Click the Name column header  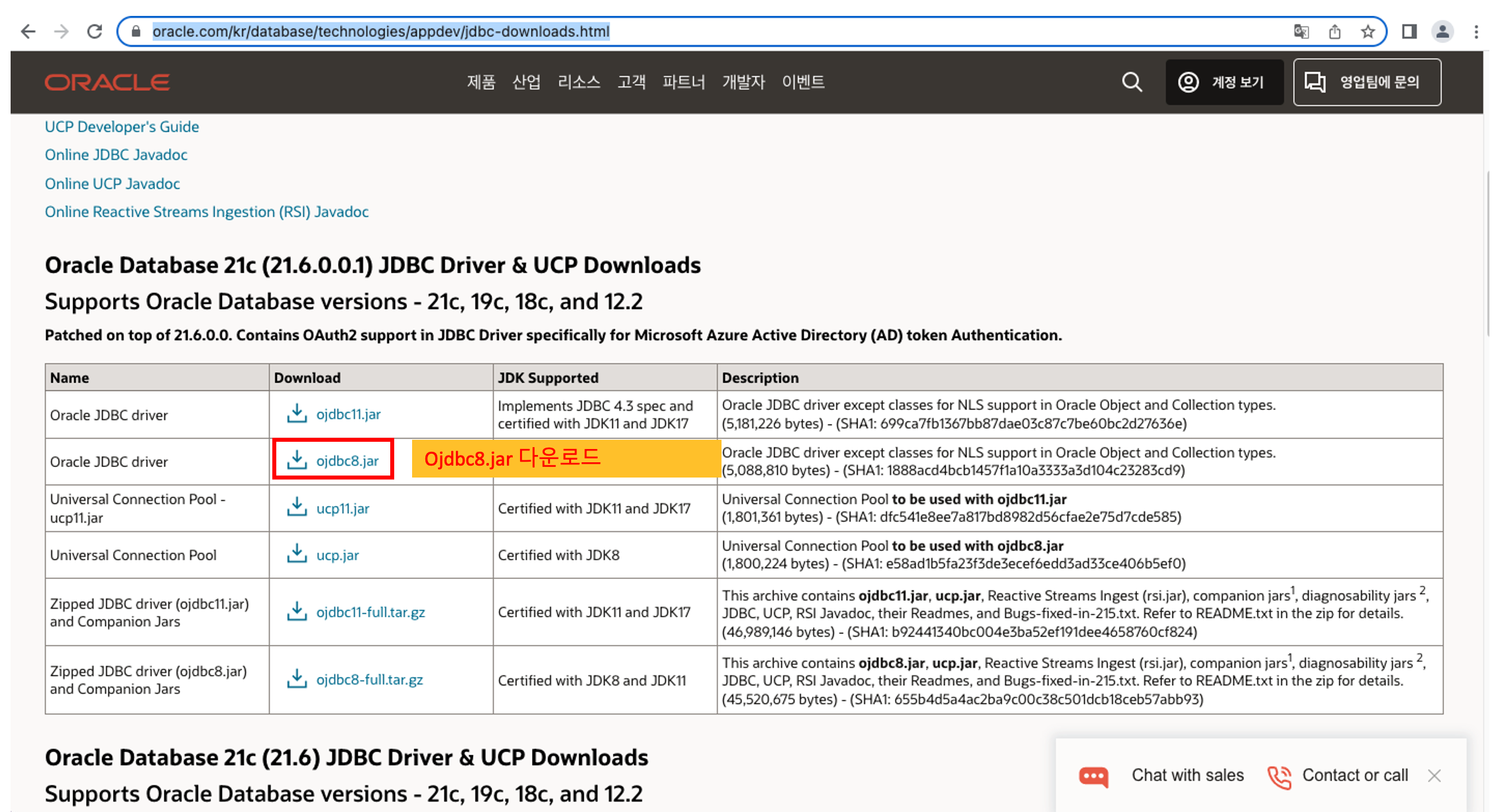point(157,378)
